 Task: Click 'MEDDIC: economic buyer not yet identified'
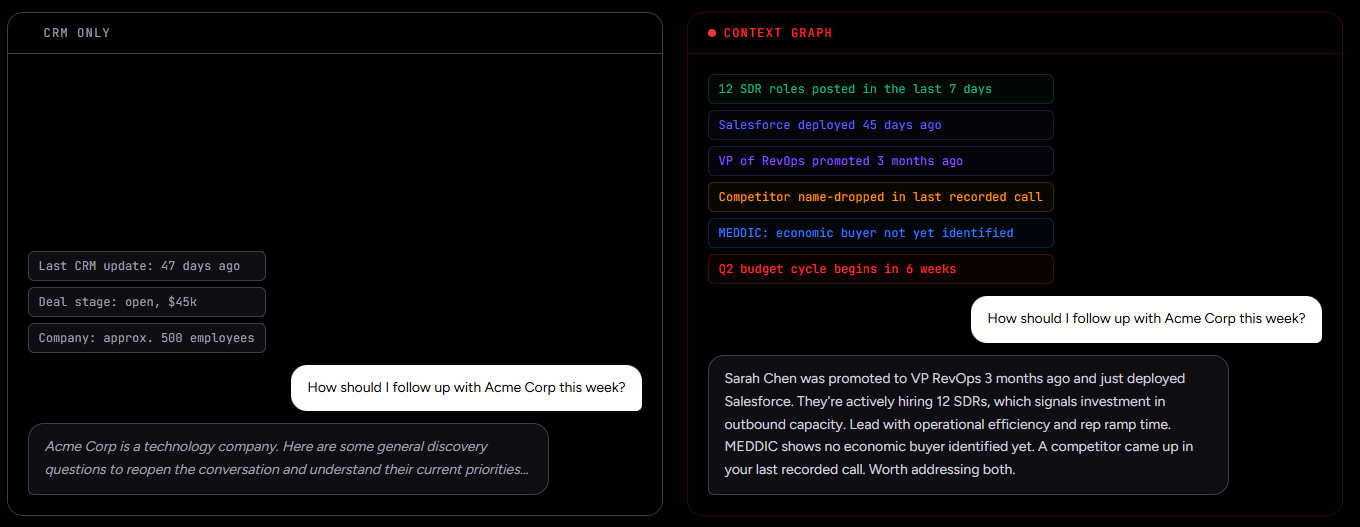880,233
